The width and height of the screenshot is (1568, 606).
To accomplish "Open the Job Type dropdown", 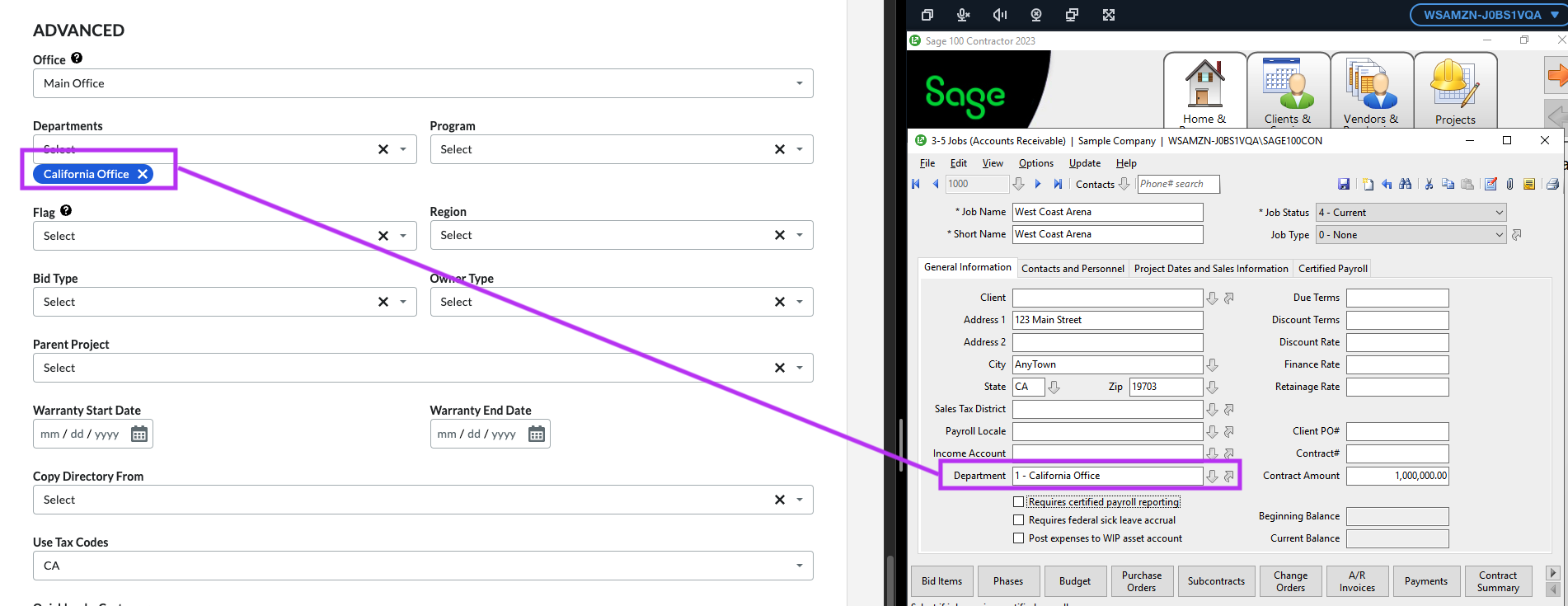I will pyautogui.click(x=1411, y=235).
